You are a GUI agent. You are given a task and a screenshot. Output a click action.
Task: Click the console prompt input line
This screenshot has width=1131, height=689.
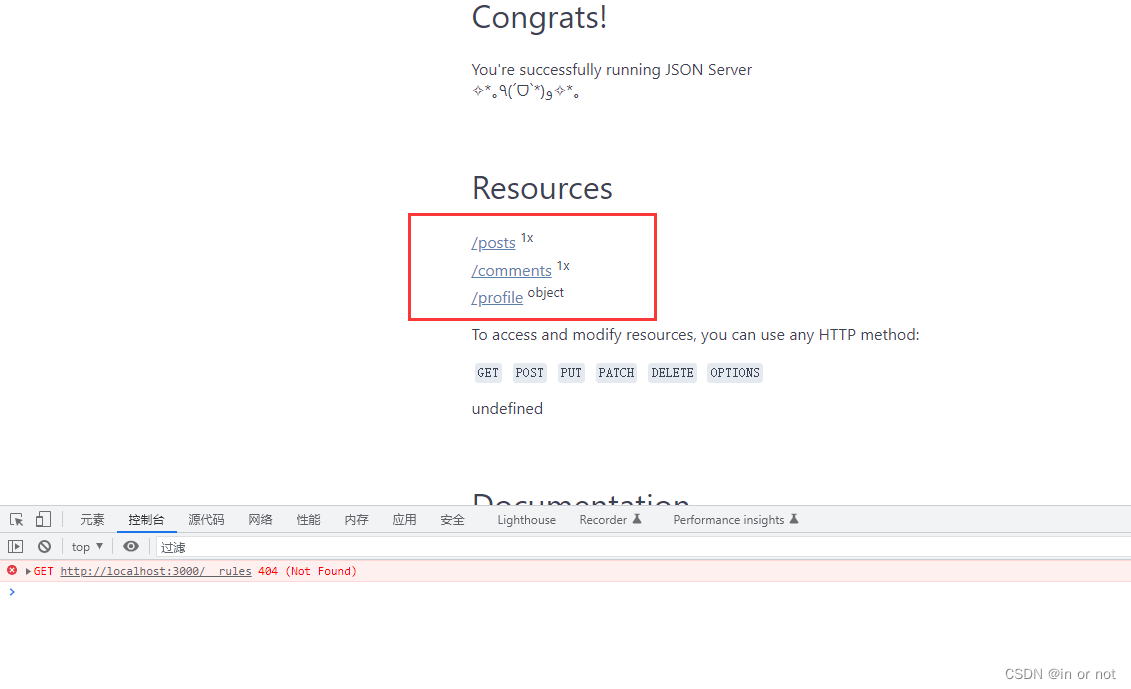[100, 591]
